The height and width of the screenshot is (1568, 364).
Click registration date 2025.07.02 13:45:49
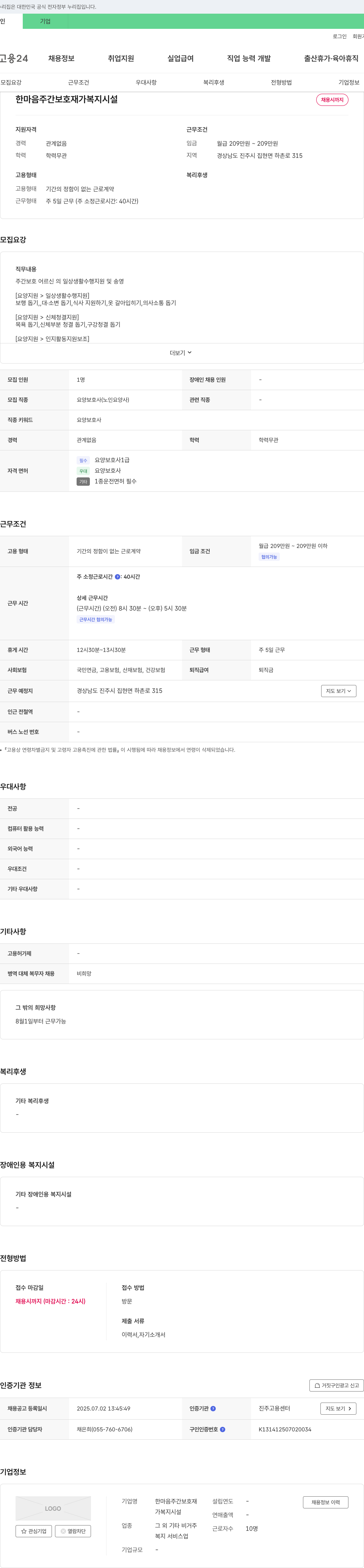(104, 1409)
